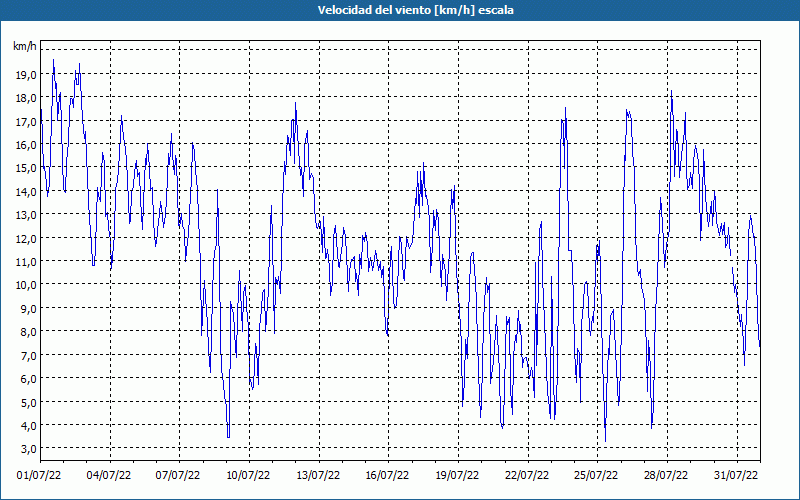Click the 28/07/22 date label
The height and width of the screenshot is (500, 800).
[666, 476]
